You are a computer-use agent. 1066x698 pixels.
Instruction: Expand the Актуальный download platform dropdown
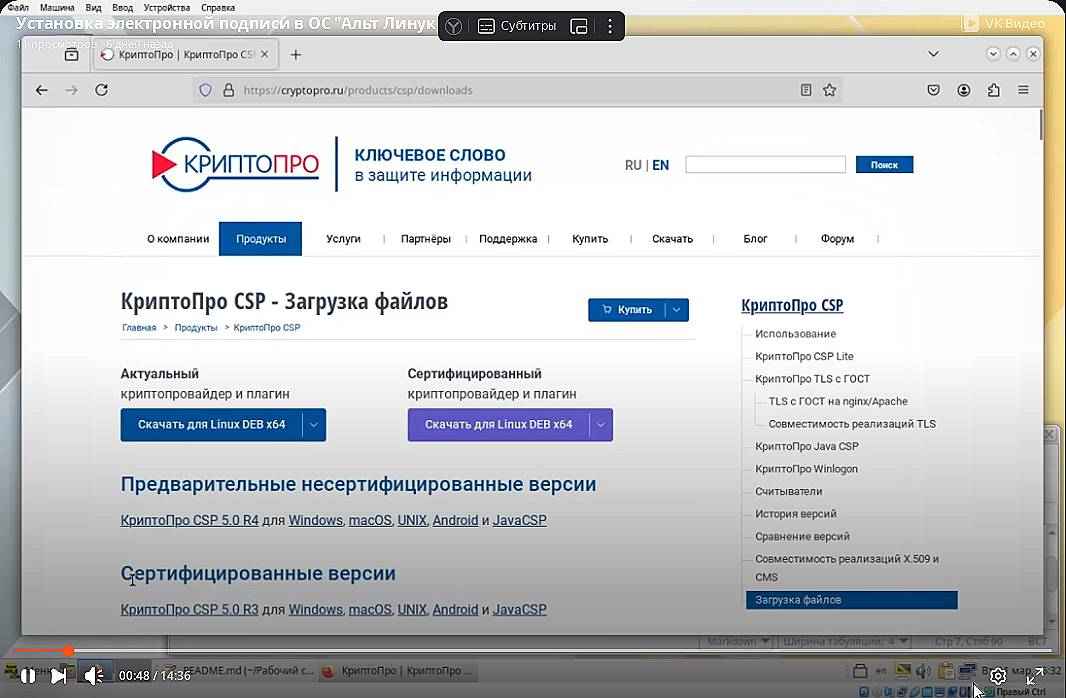[x=314, y=425]
